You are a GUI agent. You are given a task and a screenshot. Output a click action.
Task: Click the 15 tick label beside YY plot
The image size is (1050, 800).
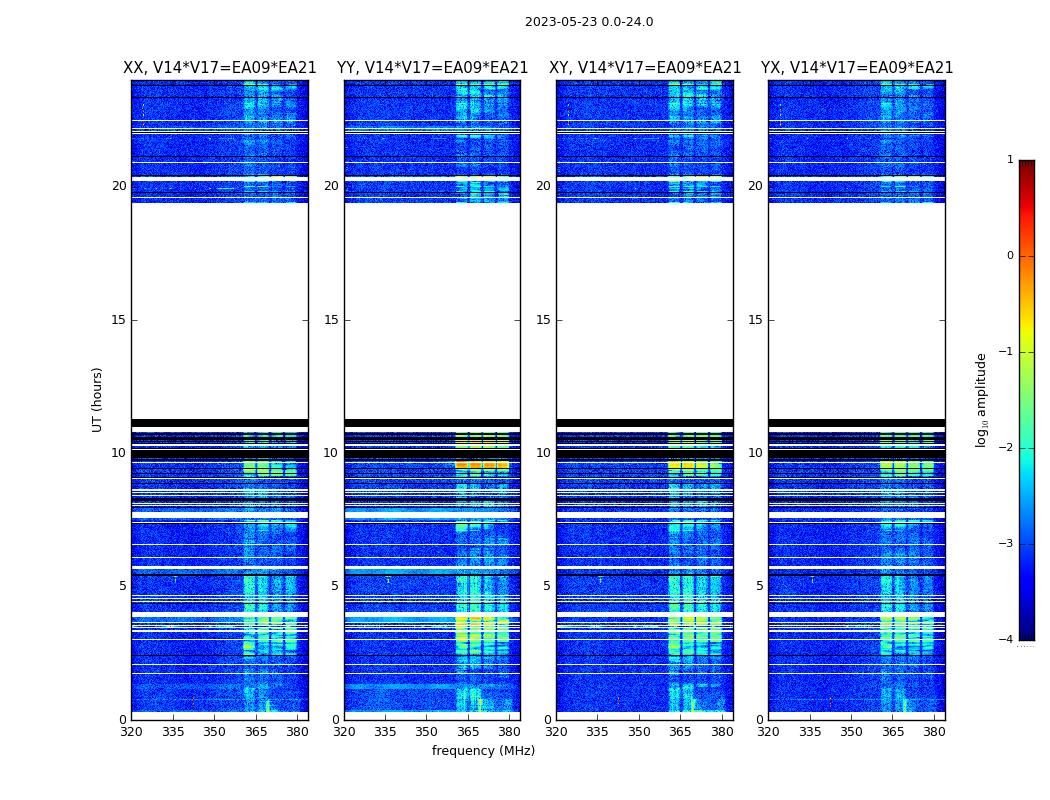point(330,320)
